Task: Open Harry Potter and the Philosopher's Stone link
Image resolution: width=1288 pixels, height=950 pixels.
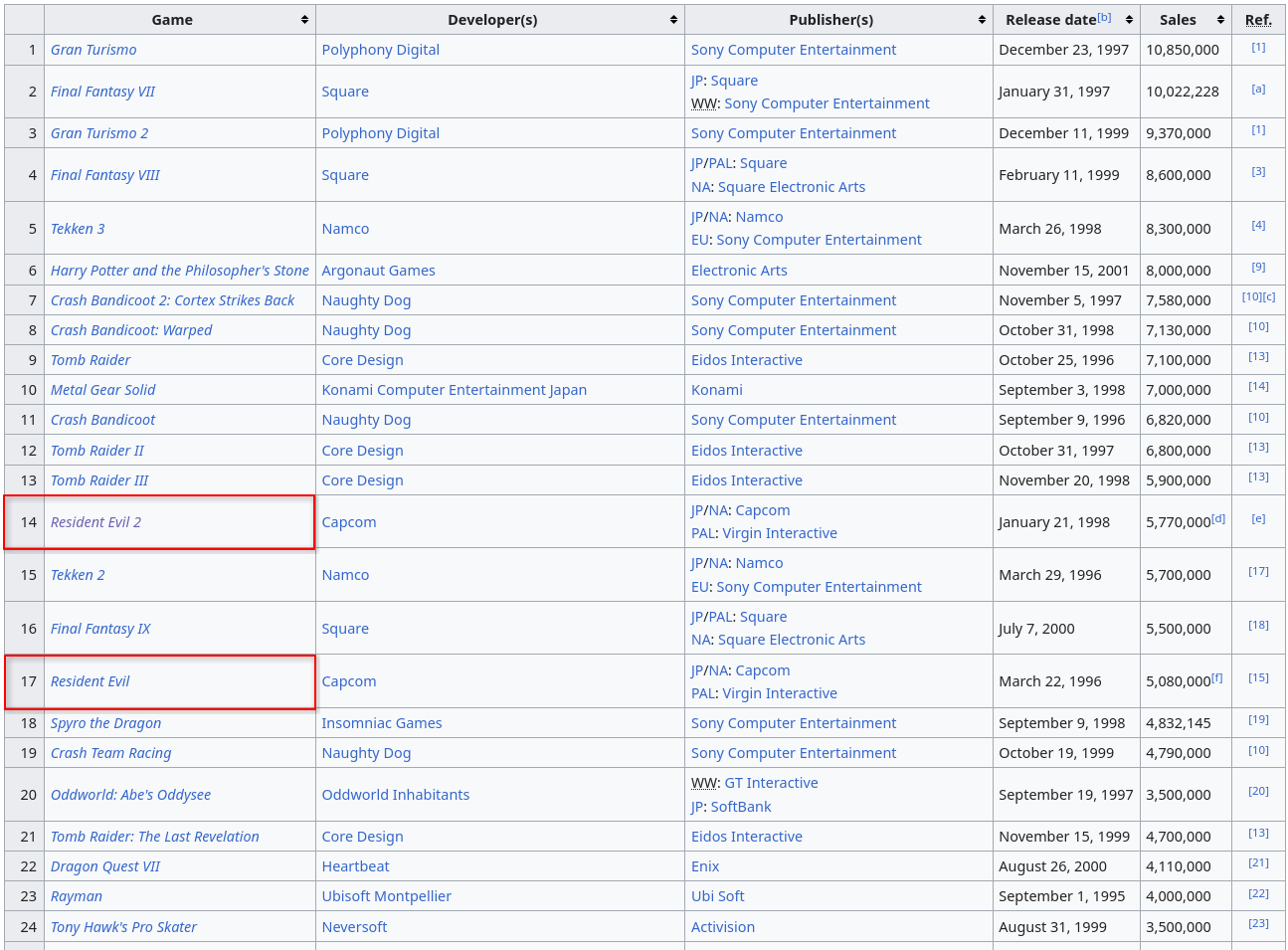Action: 180,271
